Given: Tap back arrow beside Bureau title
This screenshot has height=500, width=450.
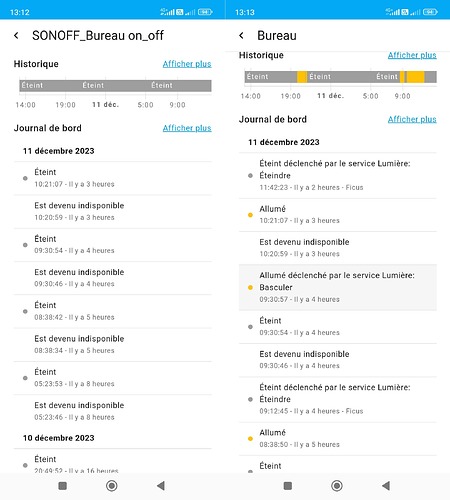Looking at the screenshot, I should [x=241, y=35].
